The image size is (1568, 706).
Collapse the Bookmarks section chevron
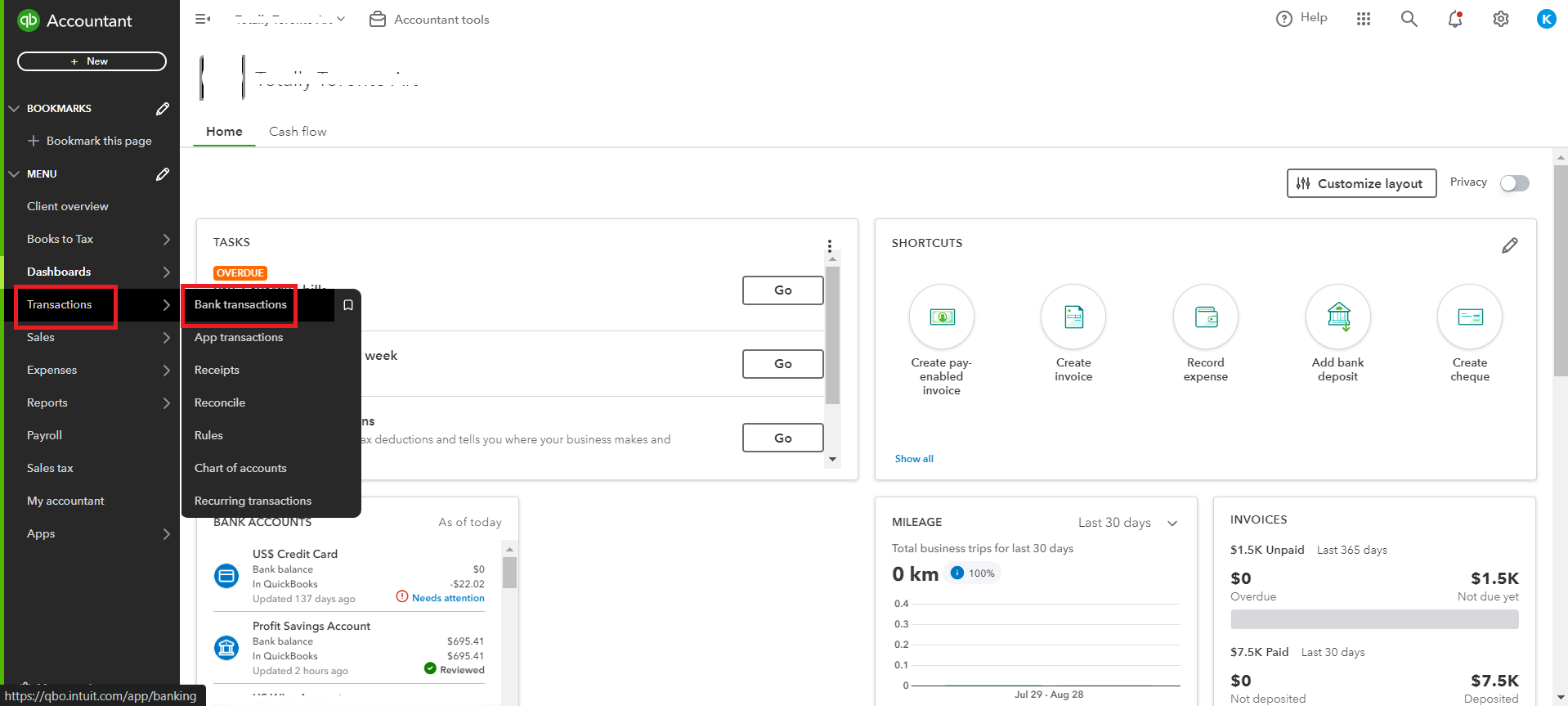[14, 109]
